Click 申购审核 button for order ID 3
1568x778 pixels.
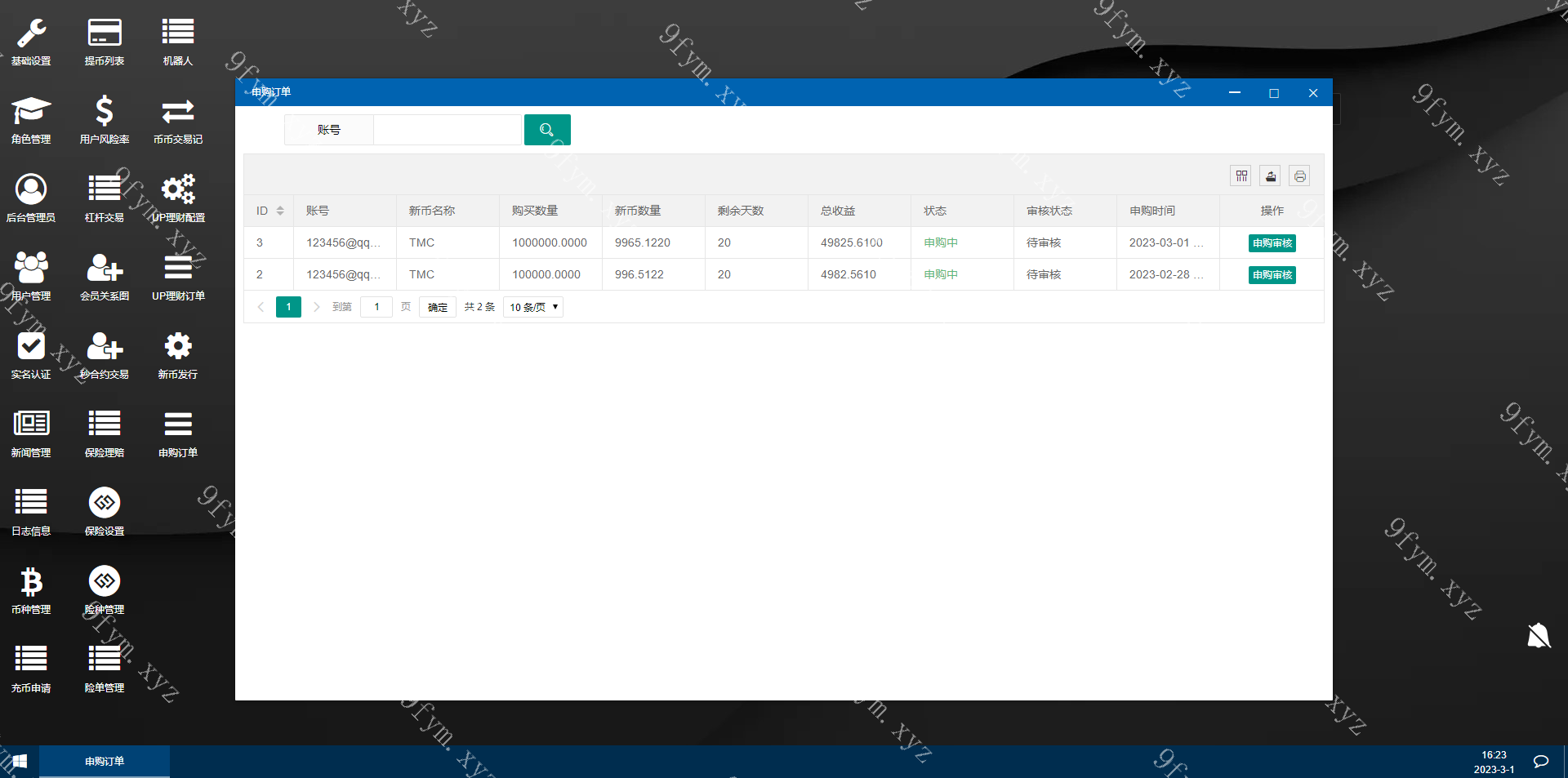point(1272,243)
